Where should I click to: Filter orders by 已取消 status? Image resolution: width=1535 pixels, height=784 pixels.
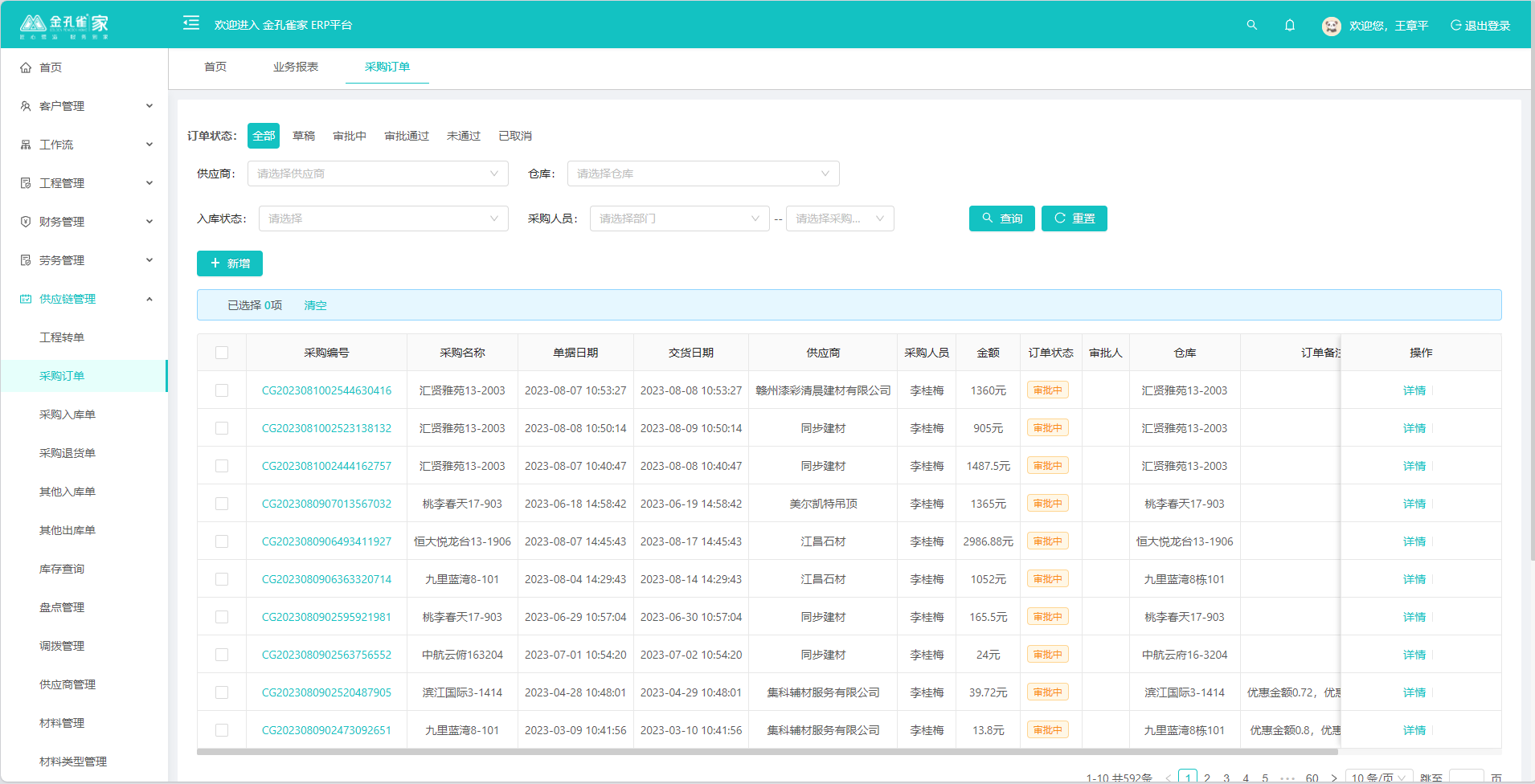tap(515, 136)
